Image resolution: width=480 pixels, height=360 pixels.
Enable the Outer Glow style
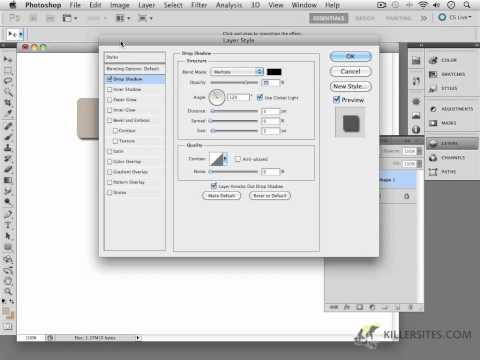pyautogui.click(x=109, y=100)
